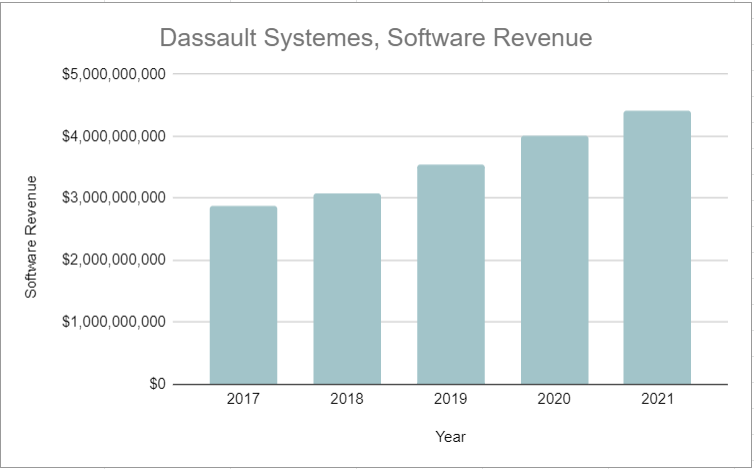Select the 2020 revenue bar

point(554,260)
